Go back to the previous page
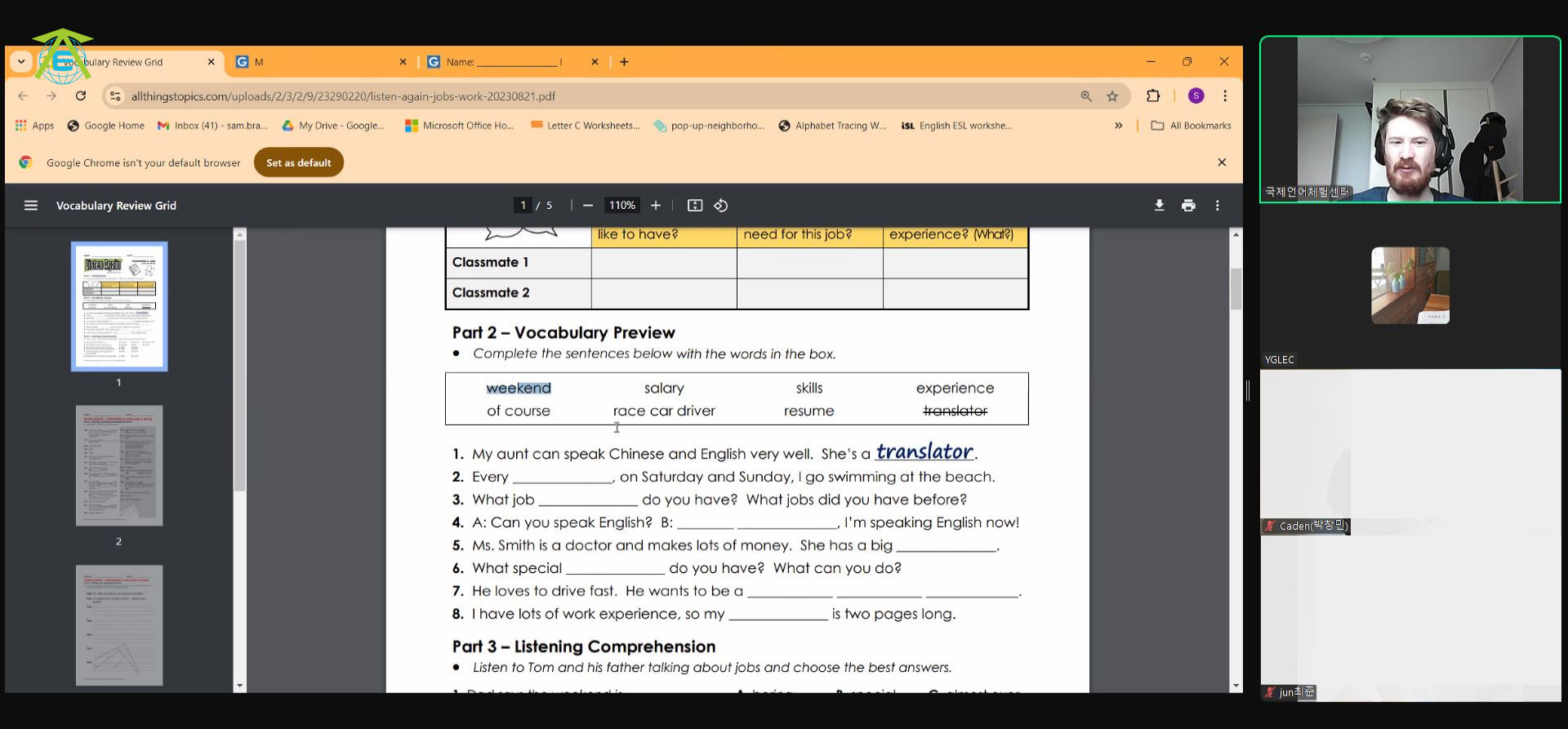The height and width of the screenshot is (729, 1568). [x=23, y=96]
